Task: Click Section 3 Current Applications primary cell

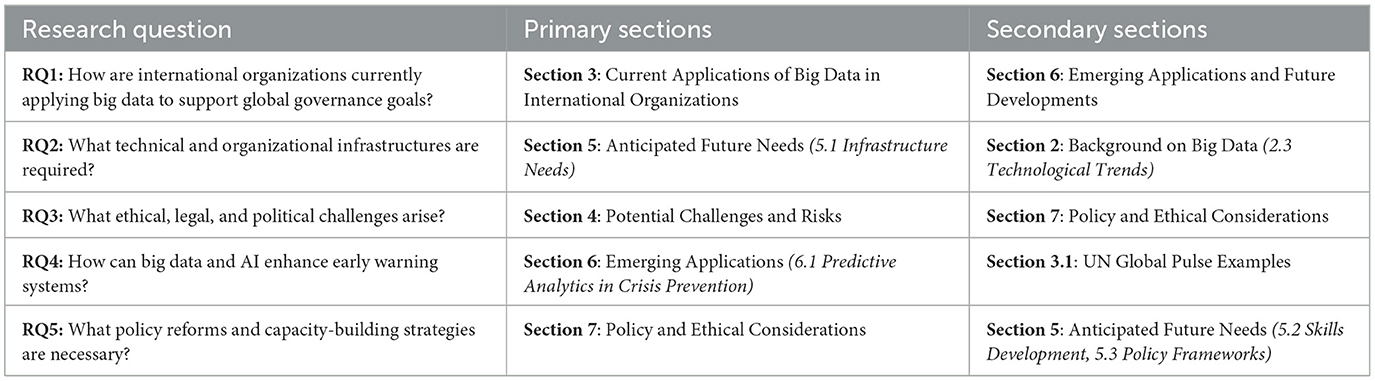Action: click(x=737, y=88)
